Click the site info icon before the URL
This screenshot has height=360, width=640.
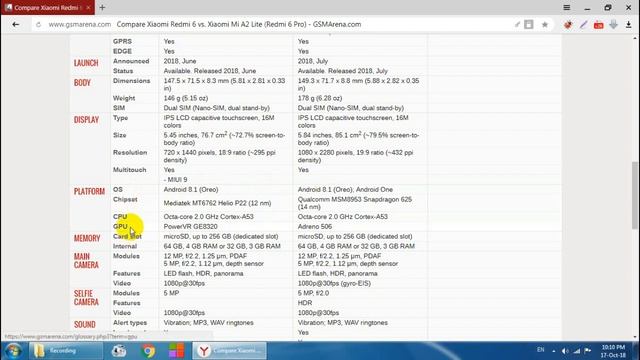(38, 24)
